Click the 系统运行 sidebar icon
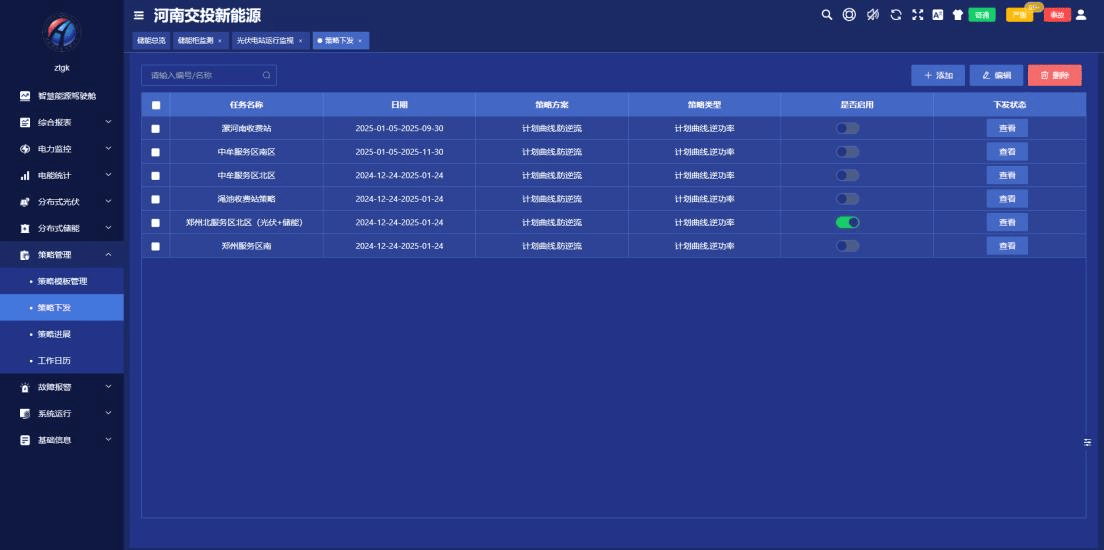The height and width of the screenshot is (550, 1104). tap(25, 413)
